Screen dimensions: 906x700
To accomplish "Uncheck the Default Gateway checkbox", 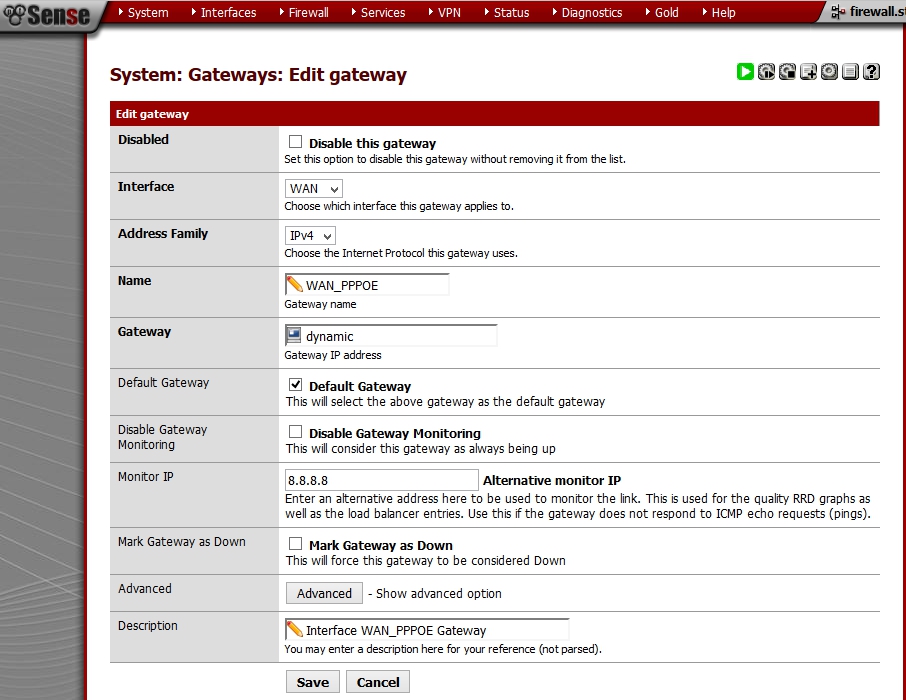I will point(295,385).
